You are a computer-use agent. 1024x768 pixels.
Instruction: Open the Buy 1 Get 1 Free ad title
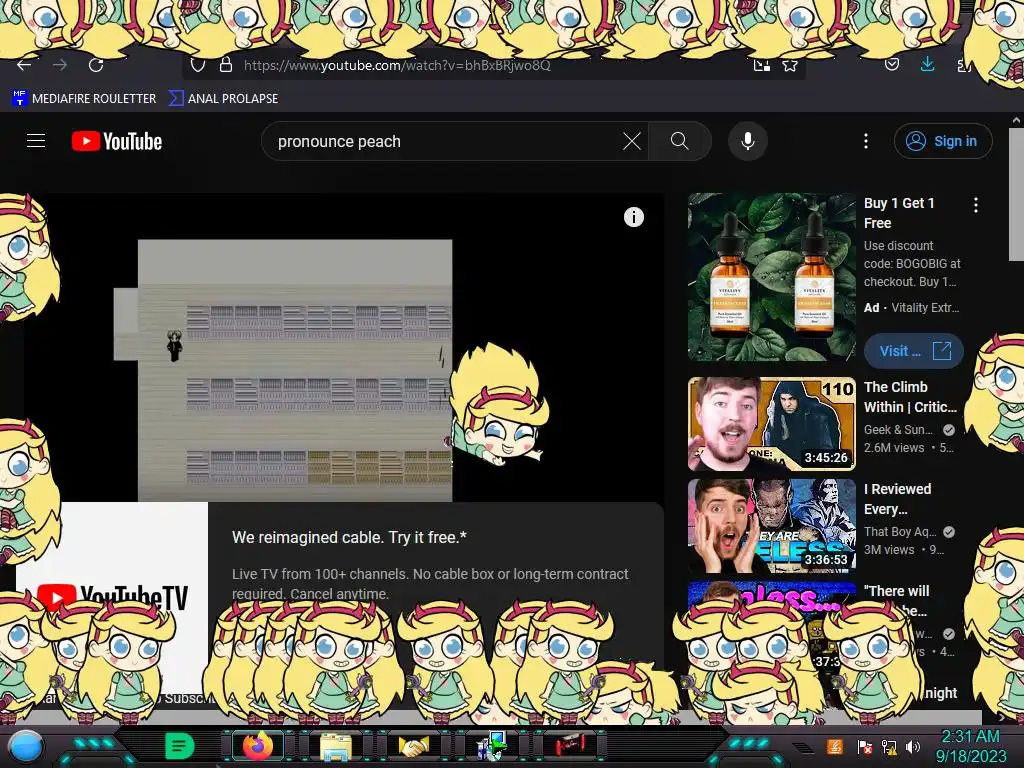(x=899, y=213)
